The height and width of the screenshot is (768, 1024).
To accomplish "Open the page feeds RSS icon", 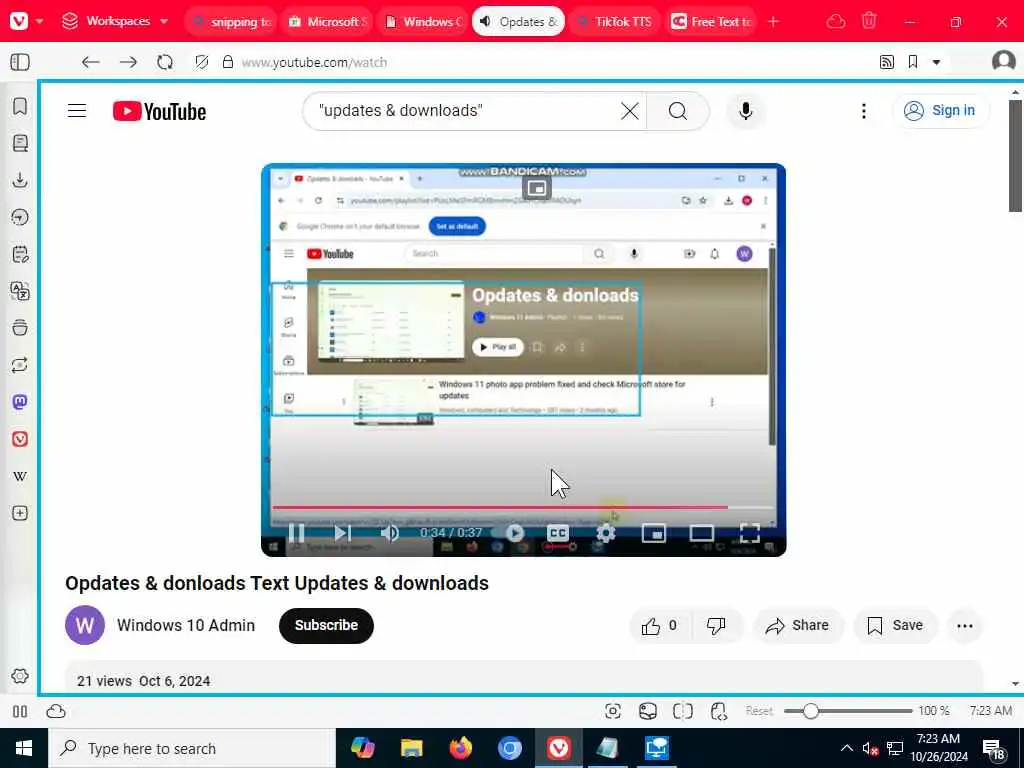I will point(887,62).
